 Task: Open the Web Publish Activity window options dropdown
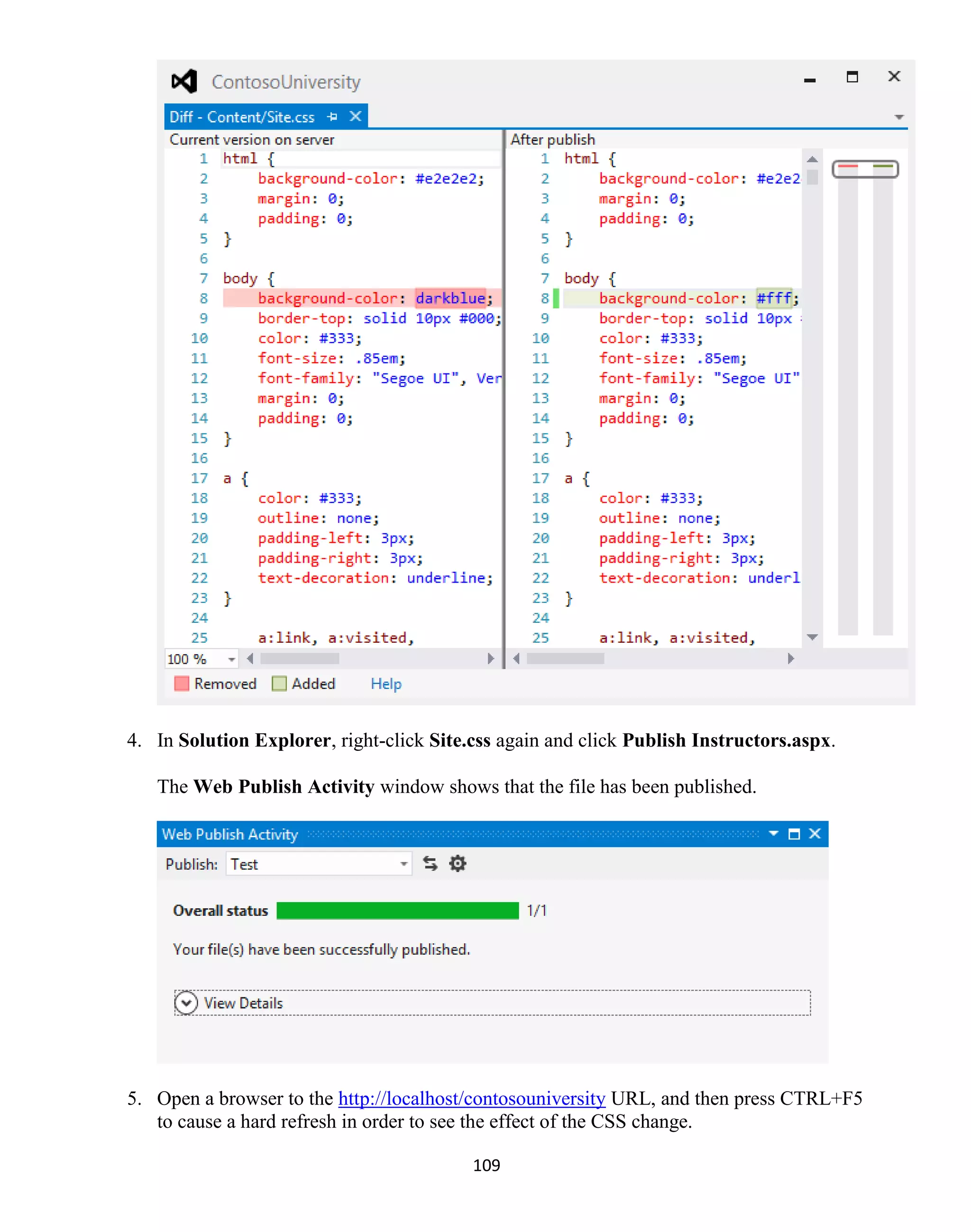(x=773, y=834)
